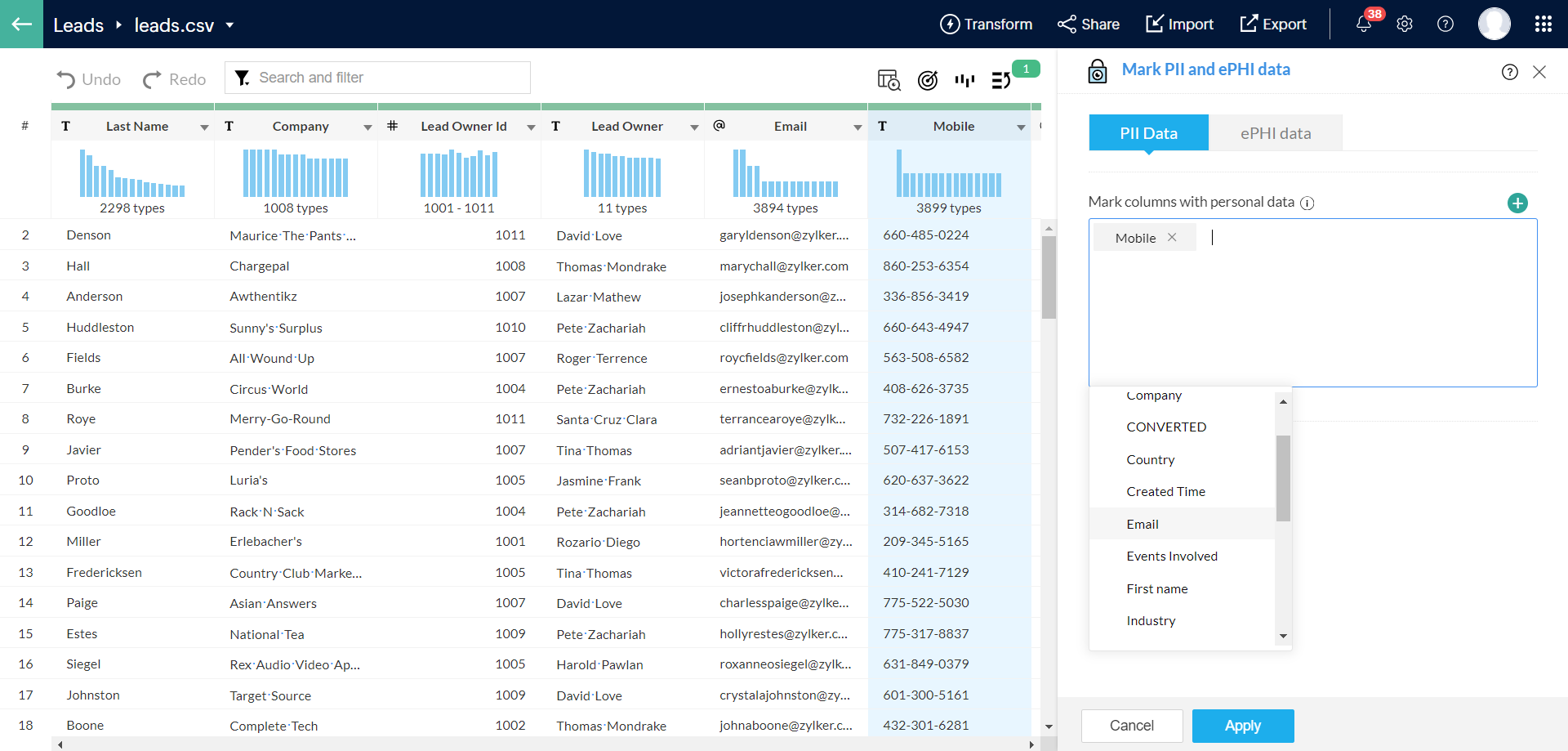Switch to the ePHI data tab
Image resolution: width=1568 pixels, height=751 pixels.
click(1275, 133)
